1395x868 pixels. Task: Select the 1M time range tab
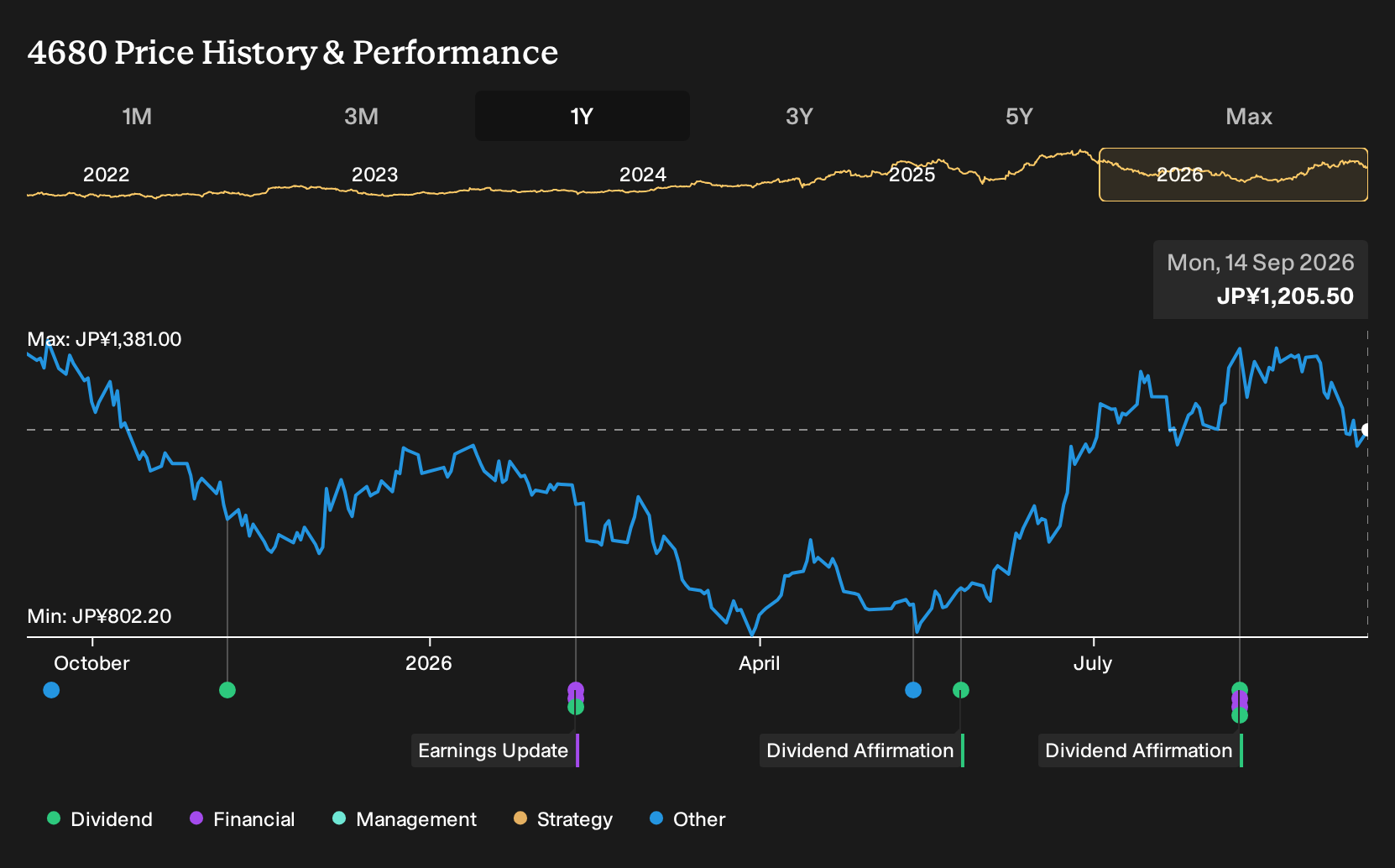coord(137,116)
